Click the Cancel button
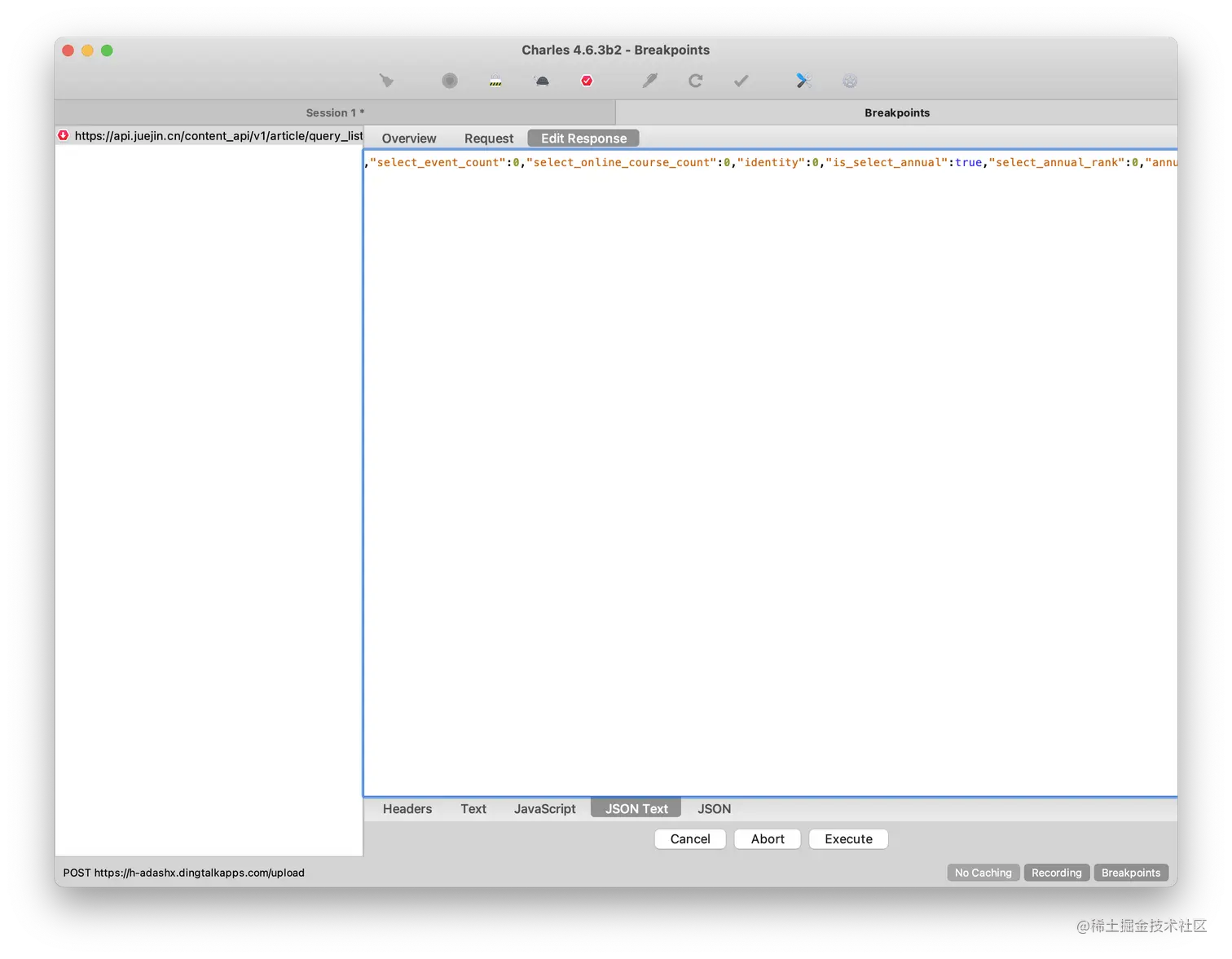The image size is (1232, 959). tap(690, 839)
